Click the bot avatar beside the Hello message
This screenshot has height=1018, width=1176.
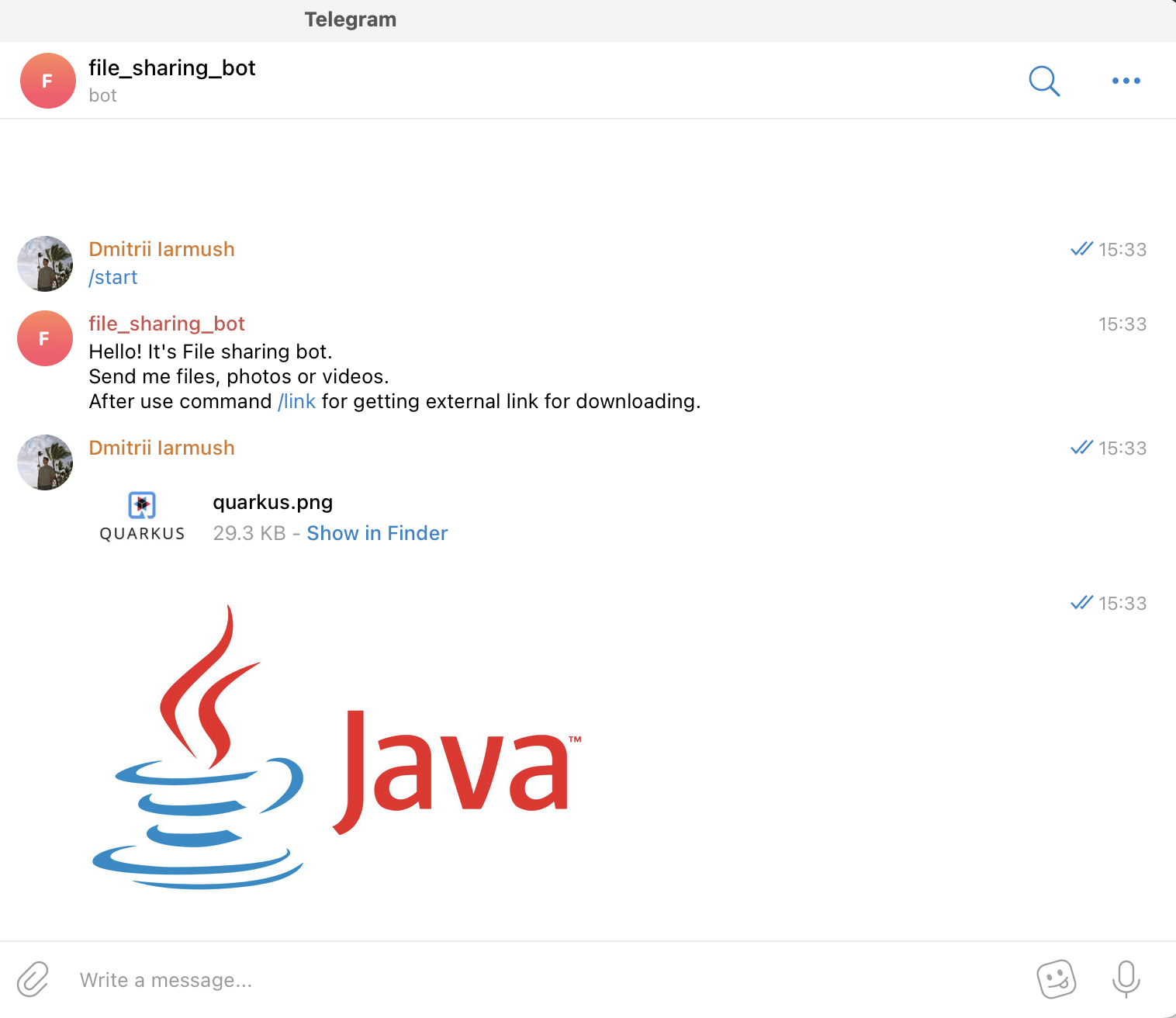[45, 338]
